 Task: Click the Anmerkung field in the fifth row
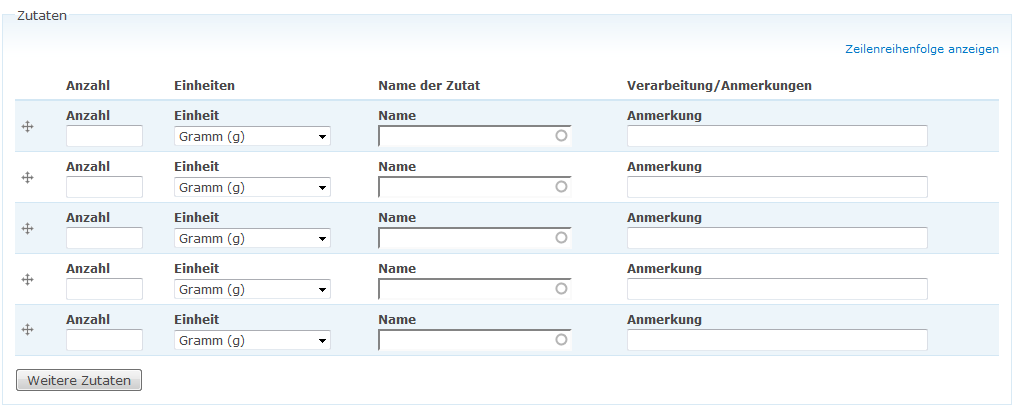776,340
